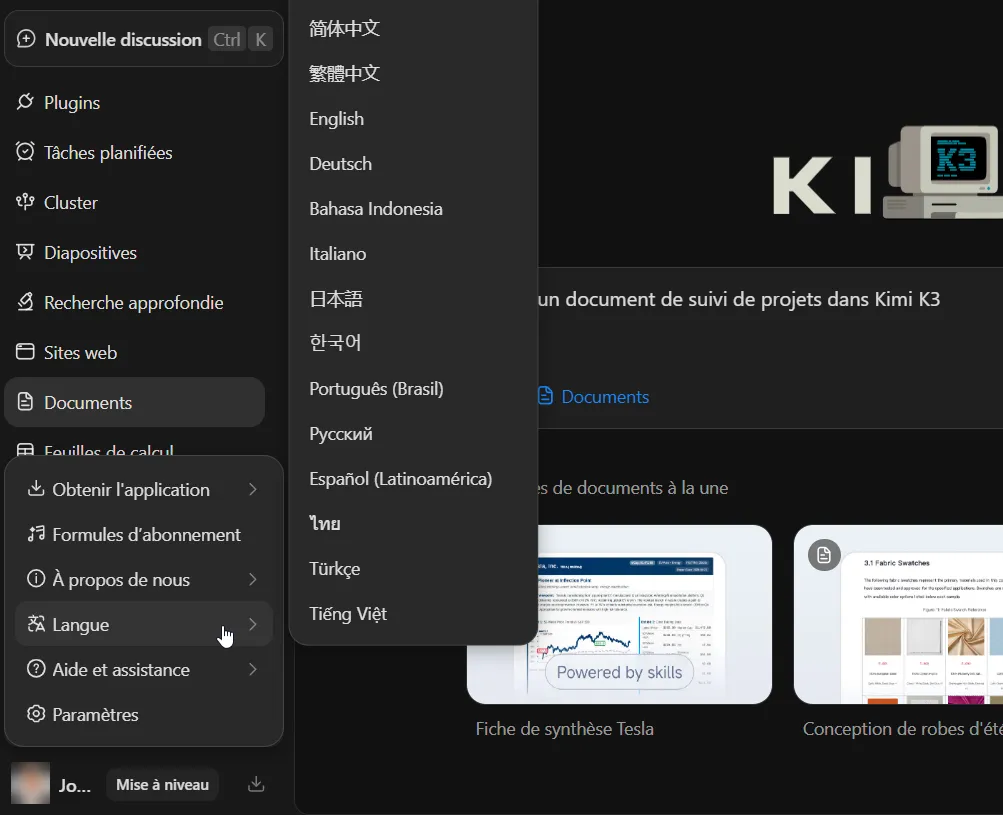Viewport: 1003px width, 815px height.
Task: Click the À propos de nous info icon
Action: [x=36, y=579]
